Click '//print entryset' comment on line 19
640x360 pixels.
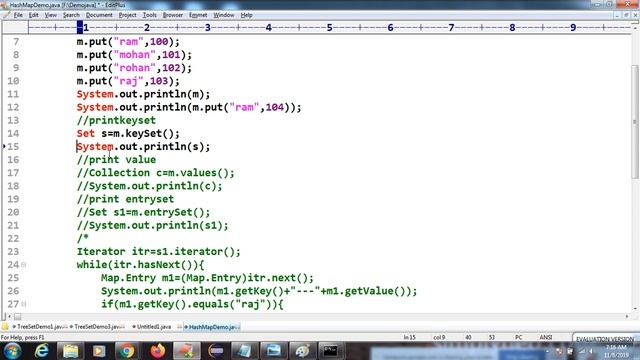125,199
